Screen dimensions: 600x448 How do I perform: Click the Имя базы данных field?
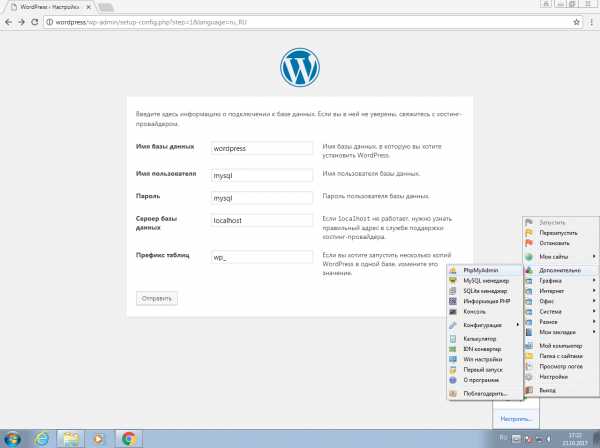pyautogui.click(x=263, y=148)
